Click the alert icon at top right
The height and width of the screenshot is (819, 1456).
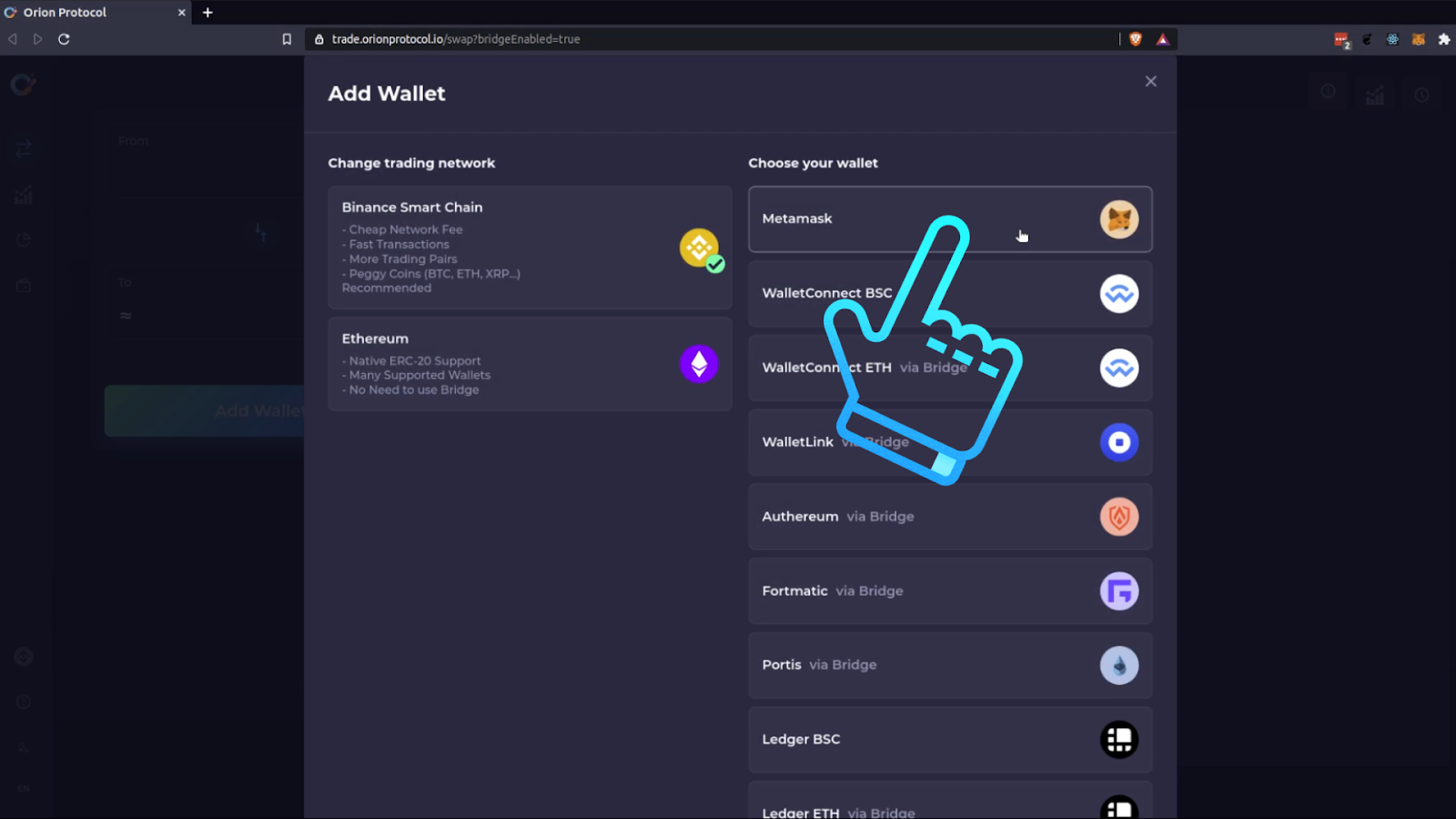click(1329, 92)
